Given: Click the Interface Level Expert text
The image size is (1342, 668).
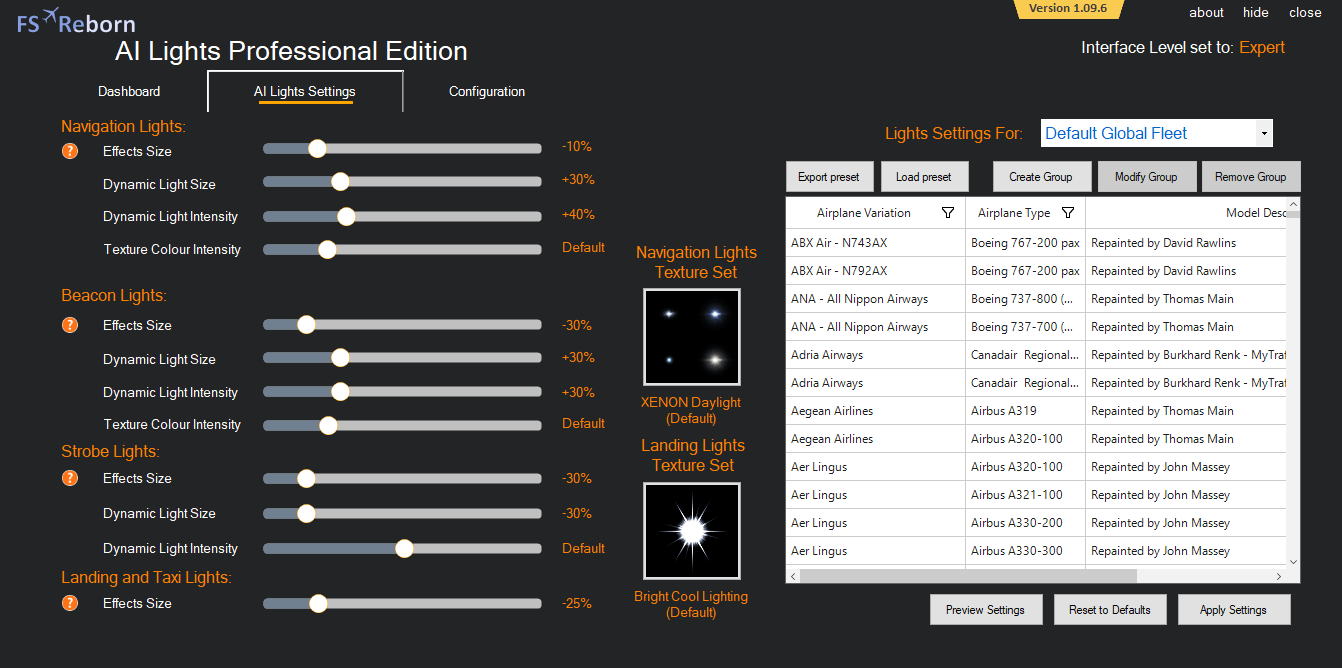Looking at the screenshot, I should point(1262,47).
